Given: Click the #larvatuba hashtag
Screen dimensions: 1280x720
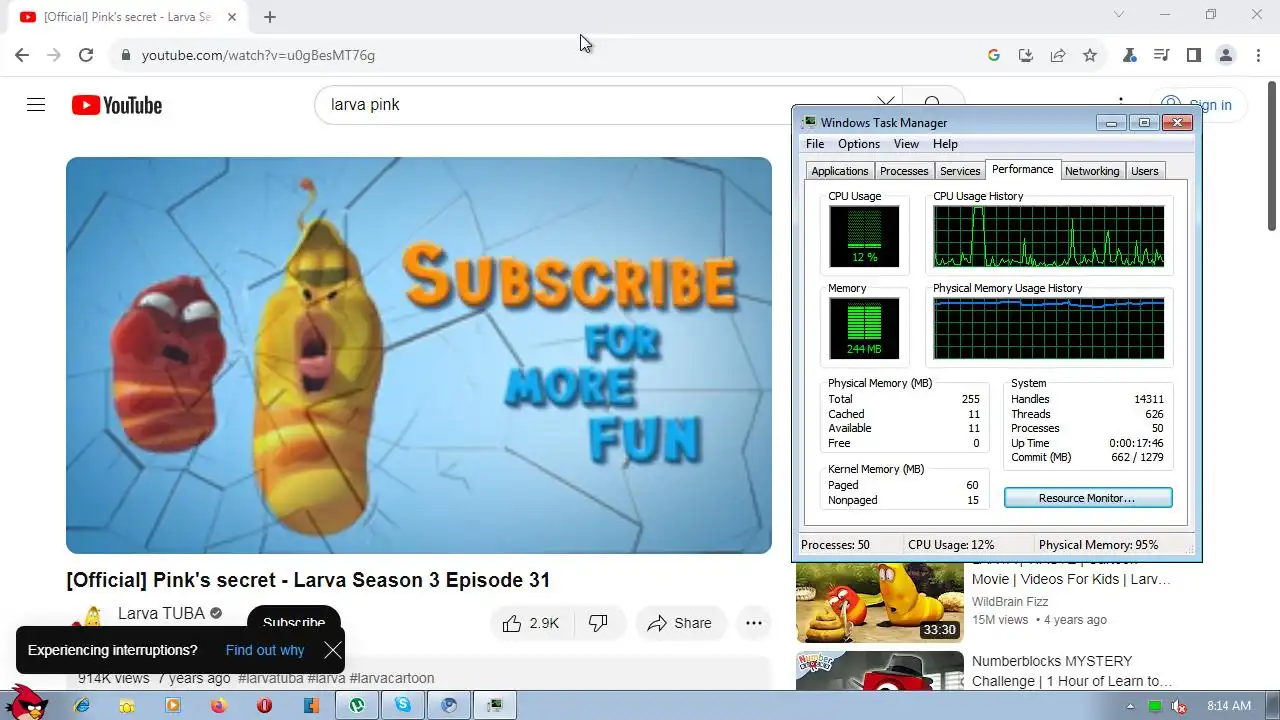Looking at the screenshot, I should [271, 678].
